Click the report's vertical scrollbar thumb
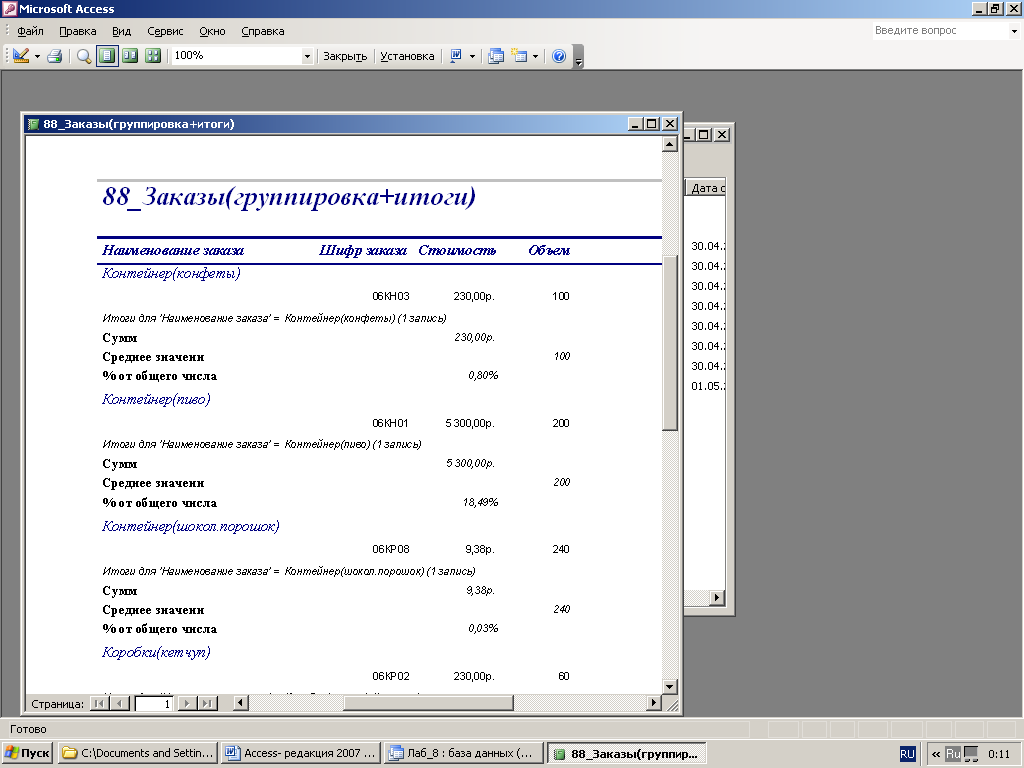Image resolution: width=1024 pixels, height=768 pixels. tap(669, 344)
